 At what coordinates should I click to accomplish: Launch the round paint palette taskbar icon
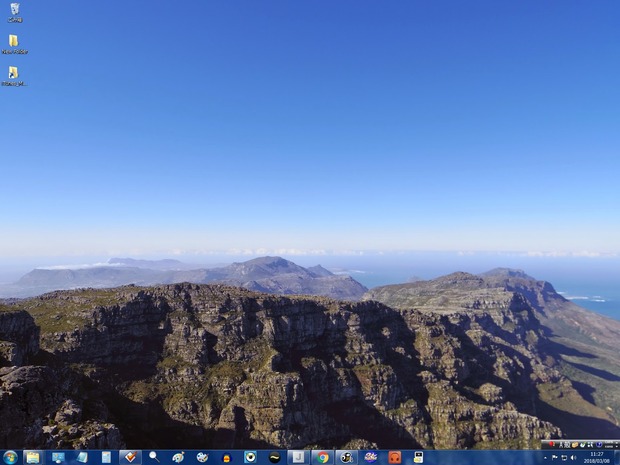202,457
